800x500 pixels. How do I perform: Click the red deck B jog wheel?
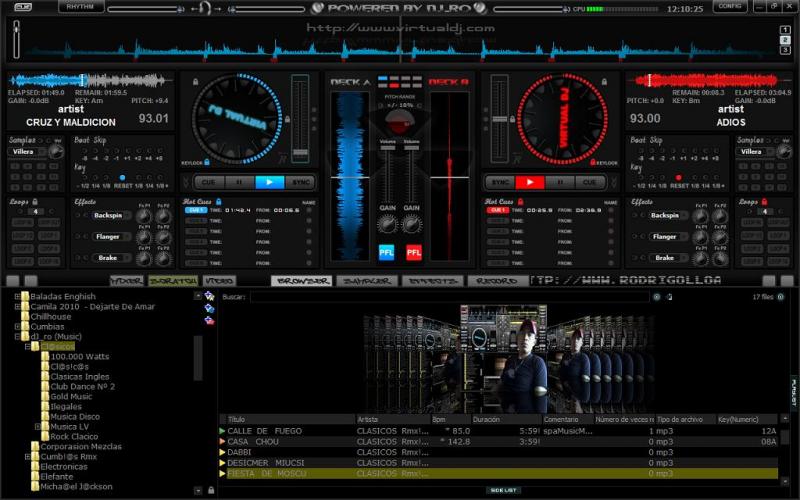point(563,119)
